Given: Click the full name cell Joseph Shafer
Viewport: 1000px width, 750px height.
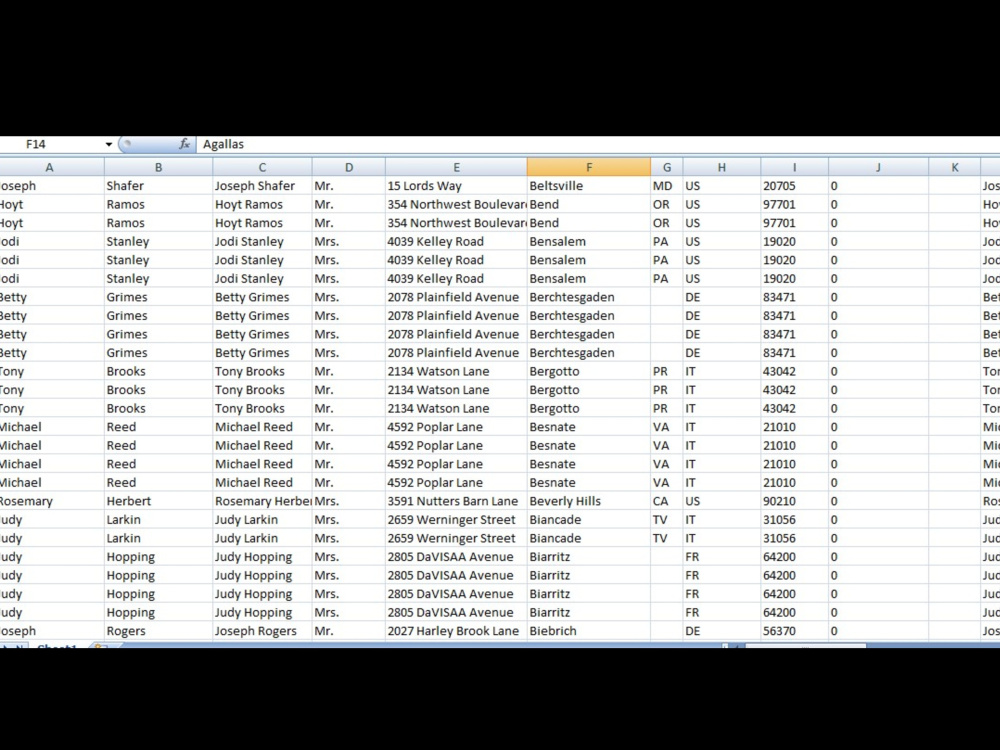Looking at the screenshot, I should point(262,186).
